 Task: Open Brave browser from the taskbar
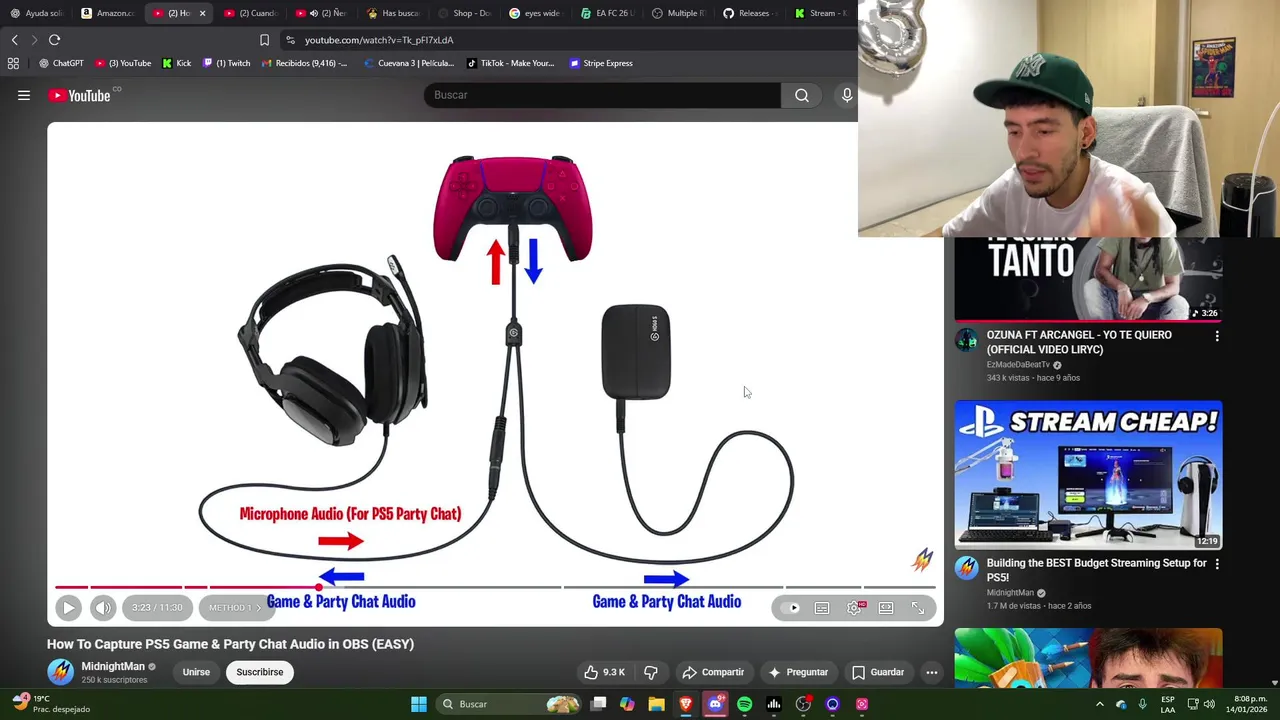(686, 704)
